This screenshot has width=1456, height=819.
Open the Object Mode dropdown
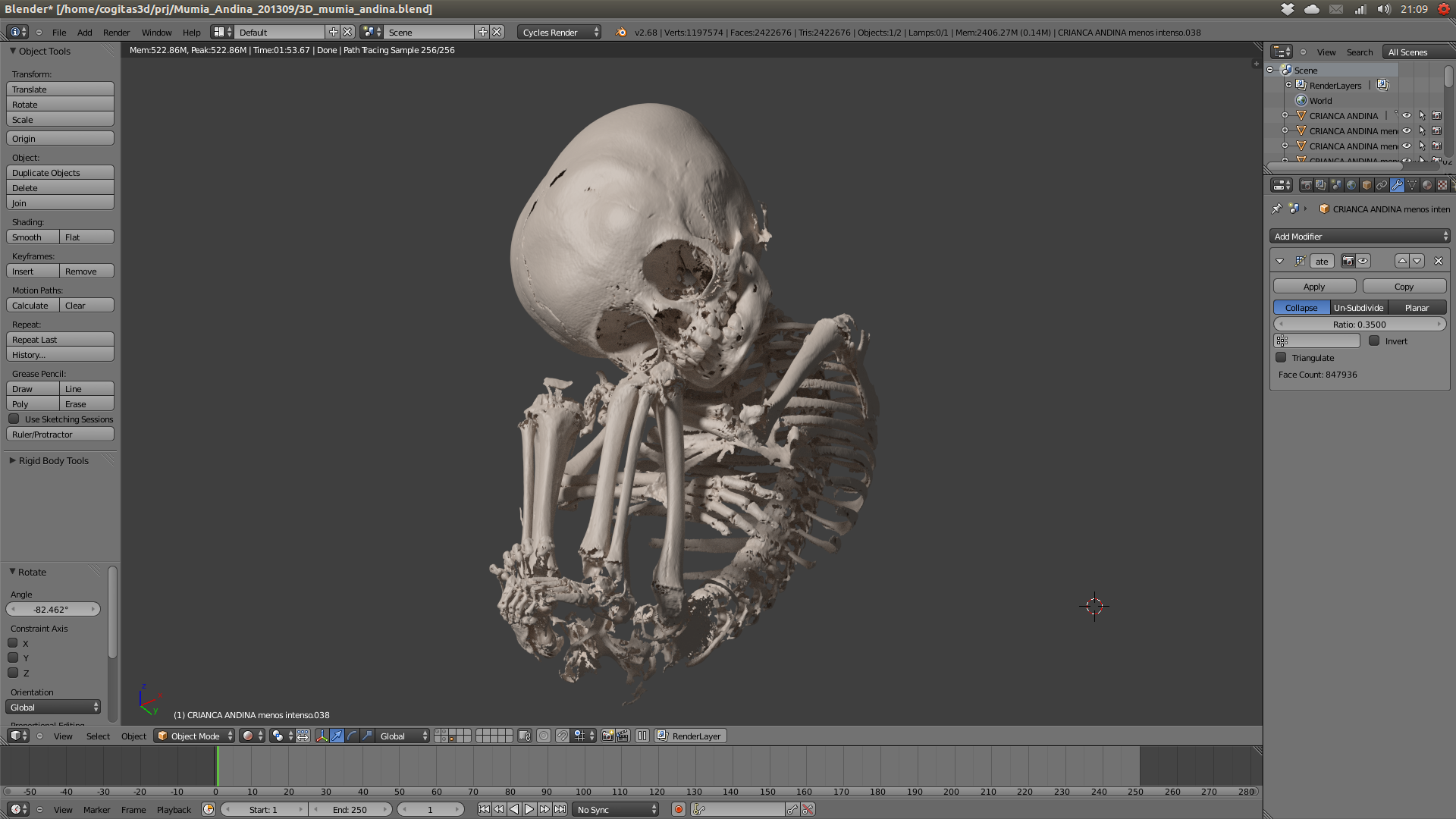[194, 736]
